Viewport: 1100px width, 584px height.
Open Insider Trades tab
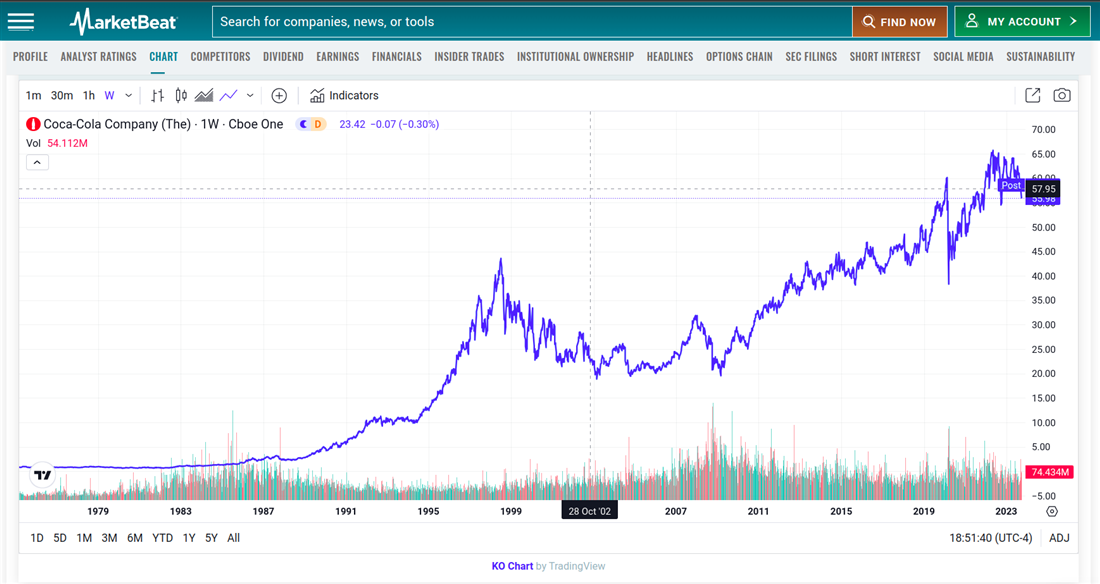[x=469, y=57]
